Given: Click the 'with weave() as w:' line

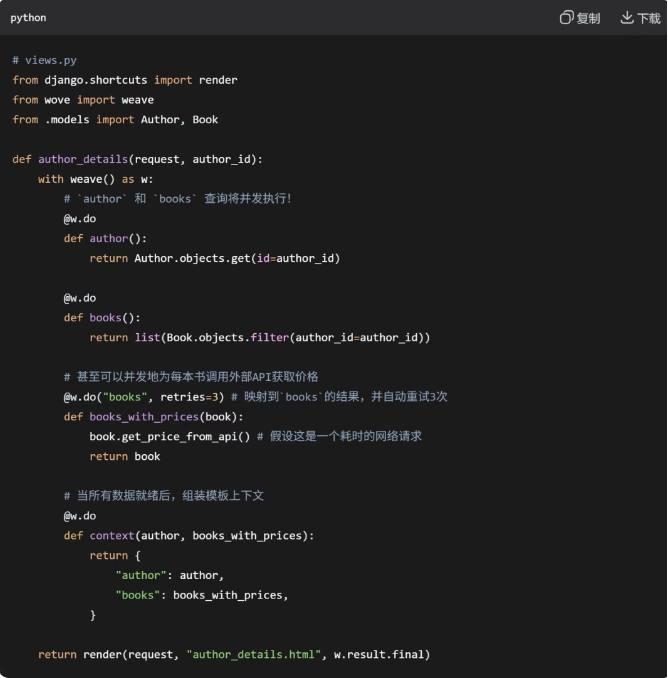Looking at the screenshot, I should 95,179.
